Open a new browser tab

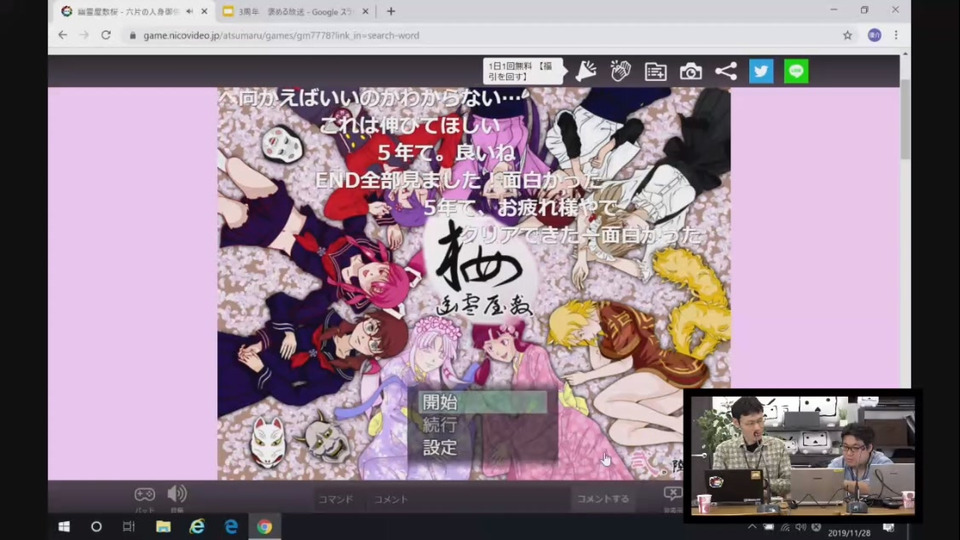[391, 11]
